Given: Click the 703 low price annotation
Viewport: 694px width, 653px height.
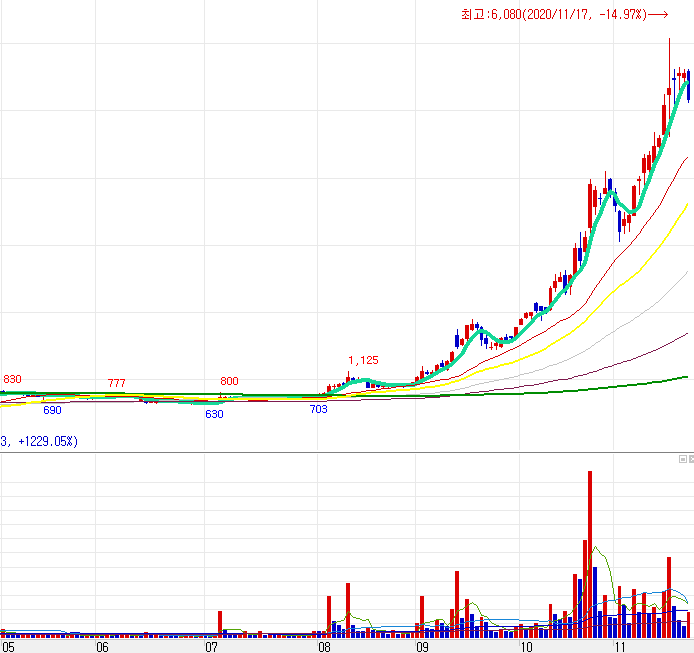Looking at the screenshot, I should [319, 410].
